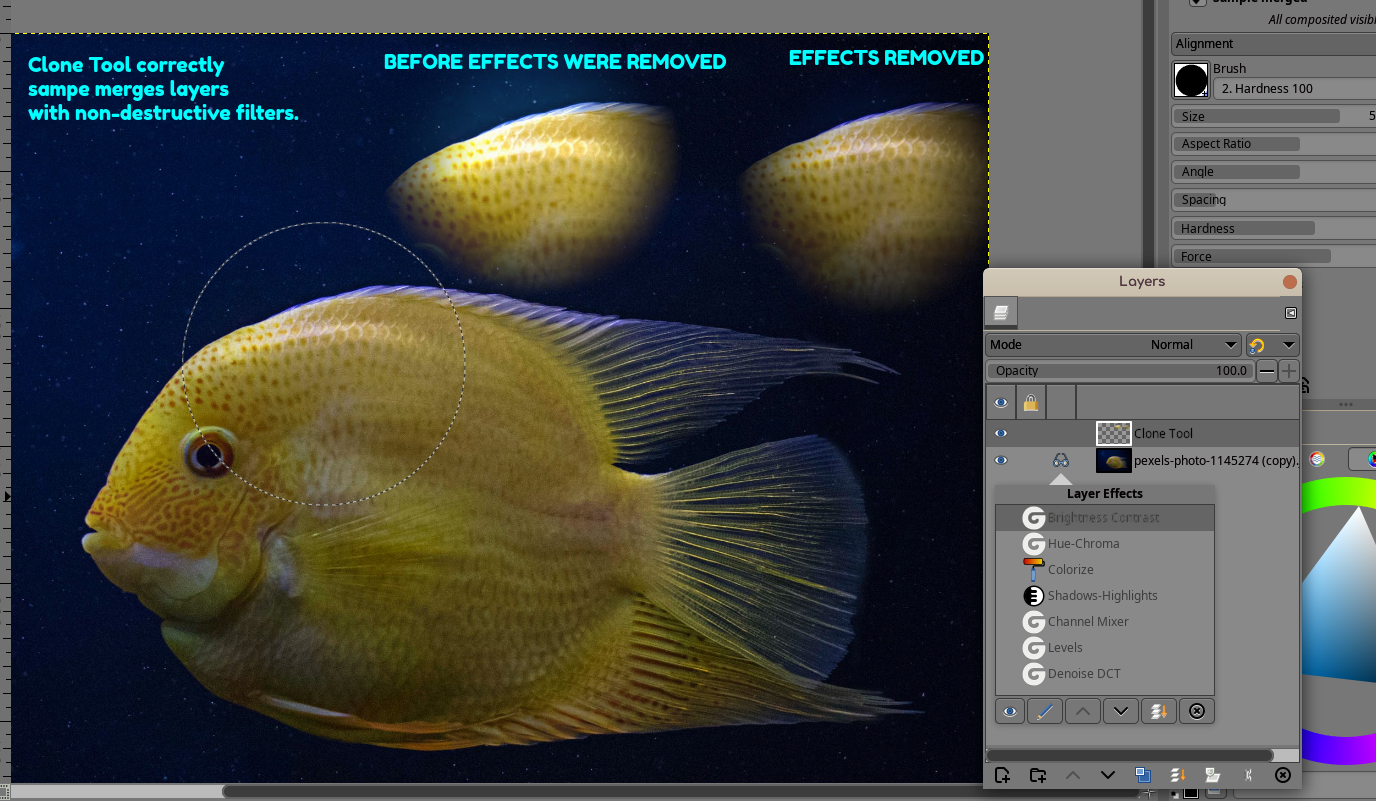
Task: Lower the selected effect in the stack
Action: (x=1120, y=712)
